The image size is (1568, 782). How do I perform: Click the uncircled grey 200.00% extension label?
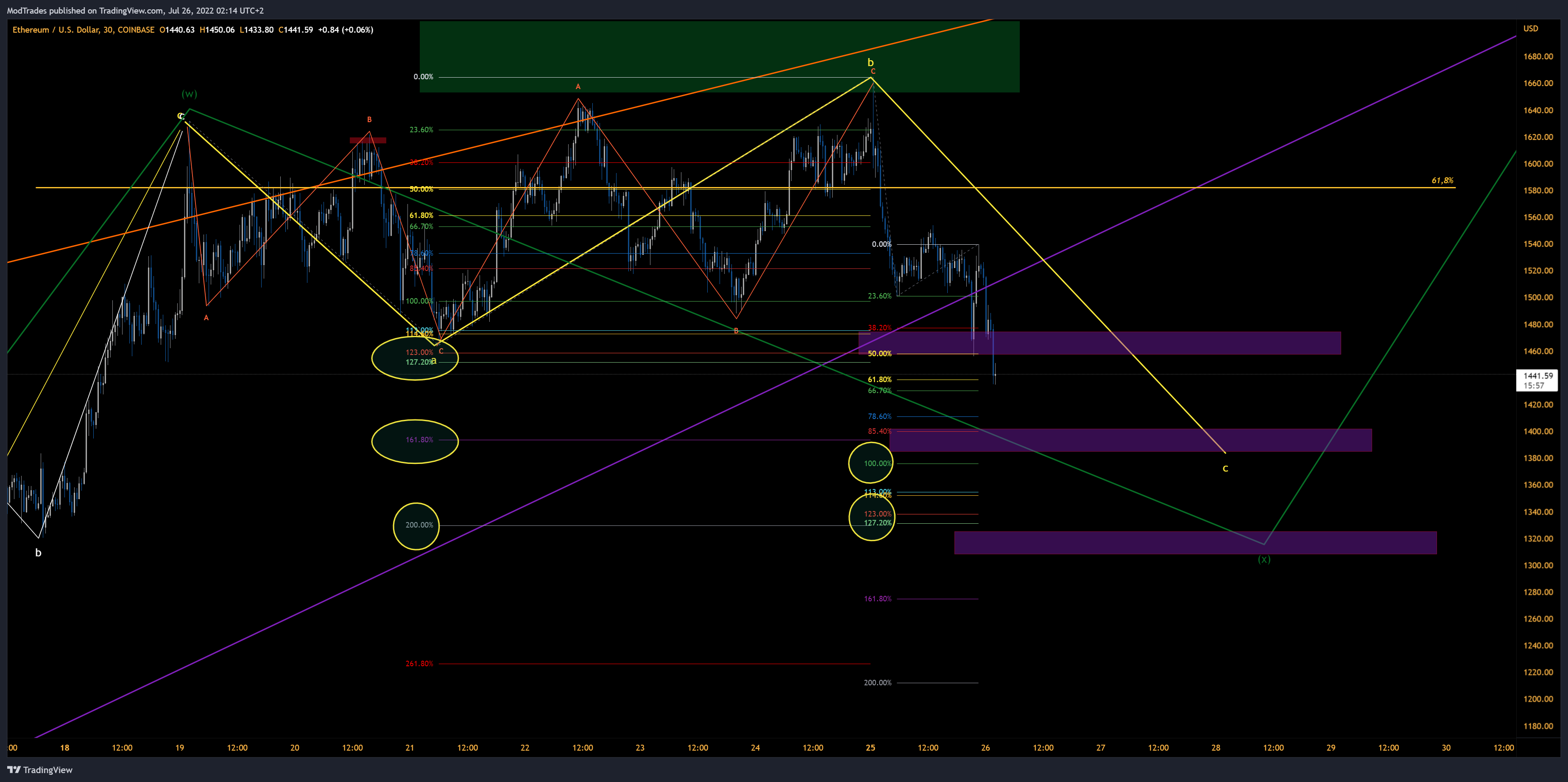coord(878,683)
